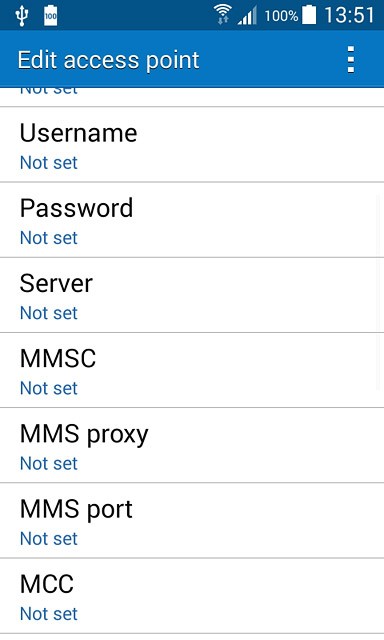This screenshot has height=640, width=384.
Task: Open the three-dot overflow menu
Action: tap(351, 60)
